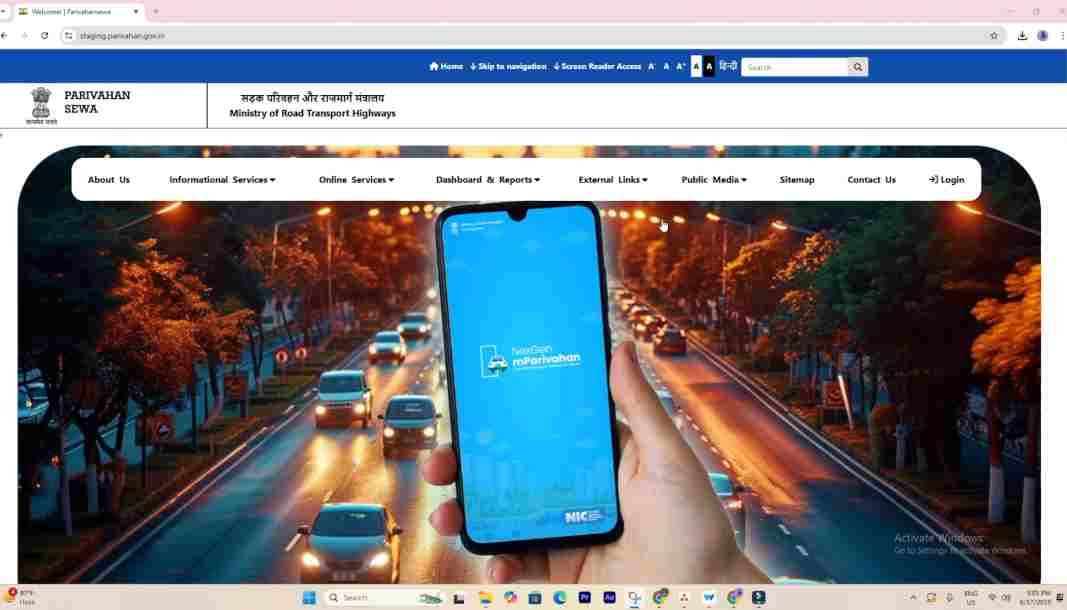Image resolution: width=1067 pixels, height=610 pixels.
Task: Open the Contact Us page
Action: [x=872, y=180]
